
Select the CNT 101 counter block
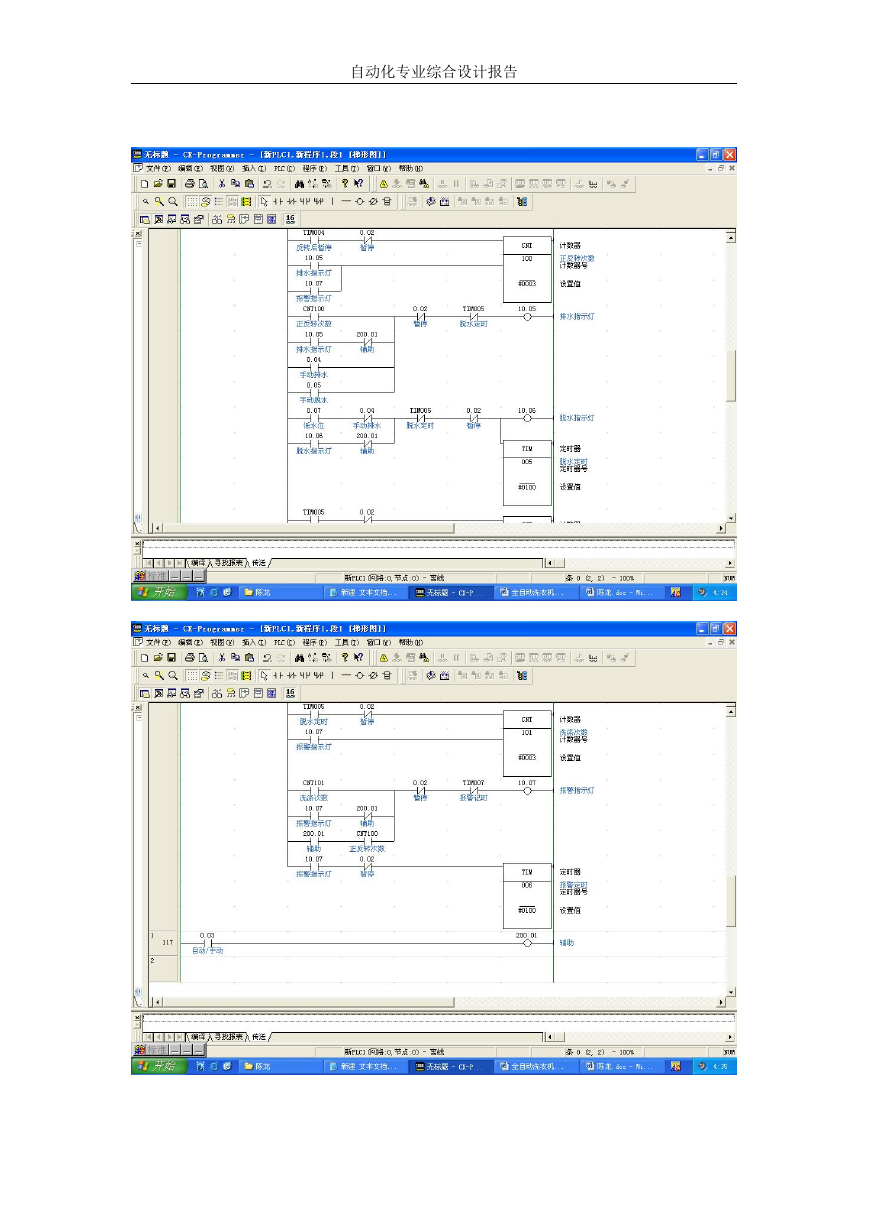(x=527, y=744)
